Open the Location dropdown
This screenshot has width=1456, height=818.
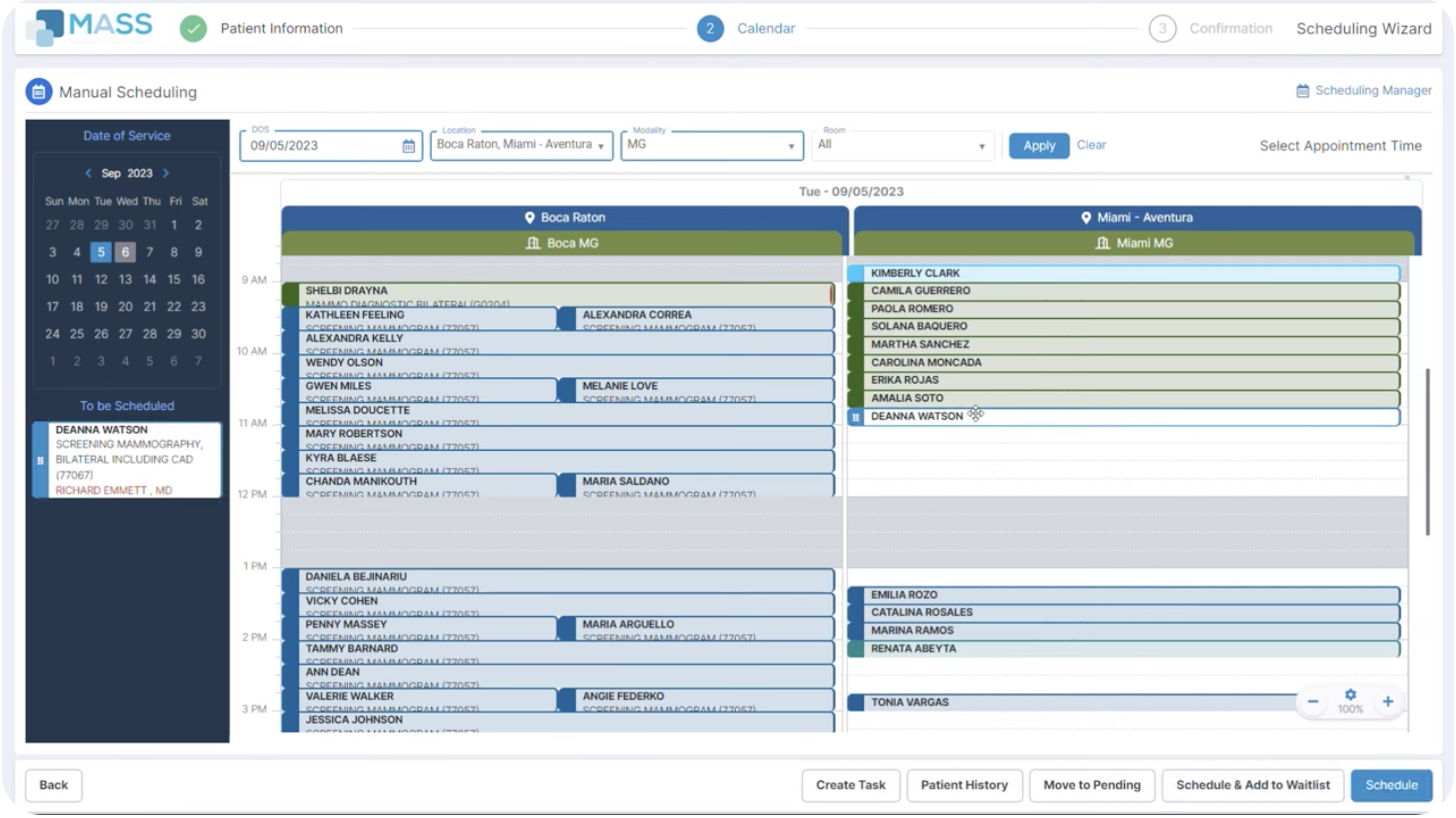point(599,145)
